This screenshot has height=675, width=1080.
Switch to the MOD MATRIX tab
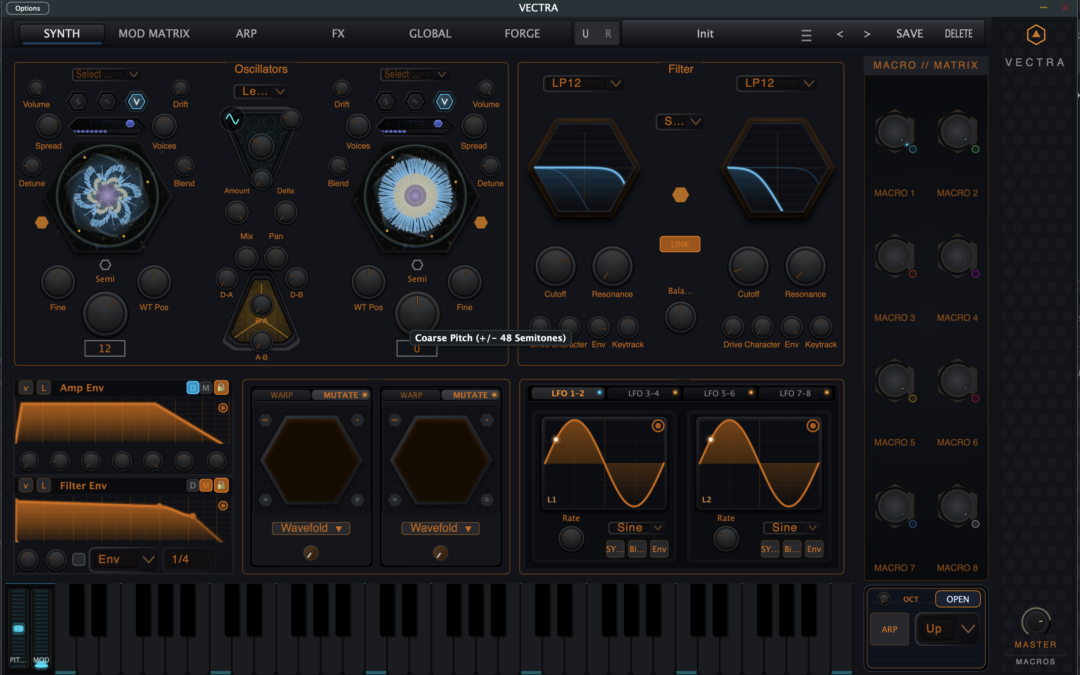pos(154,34)
